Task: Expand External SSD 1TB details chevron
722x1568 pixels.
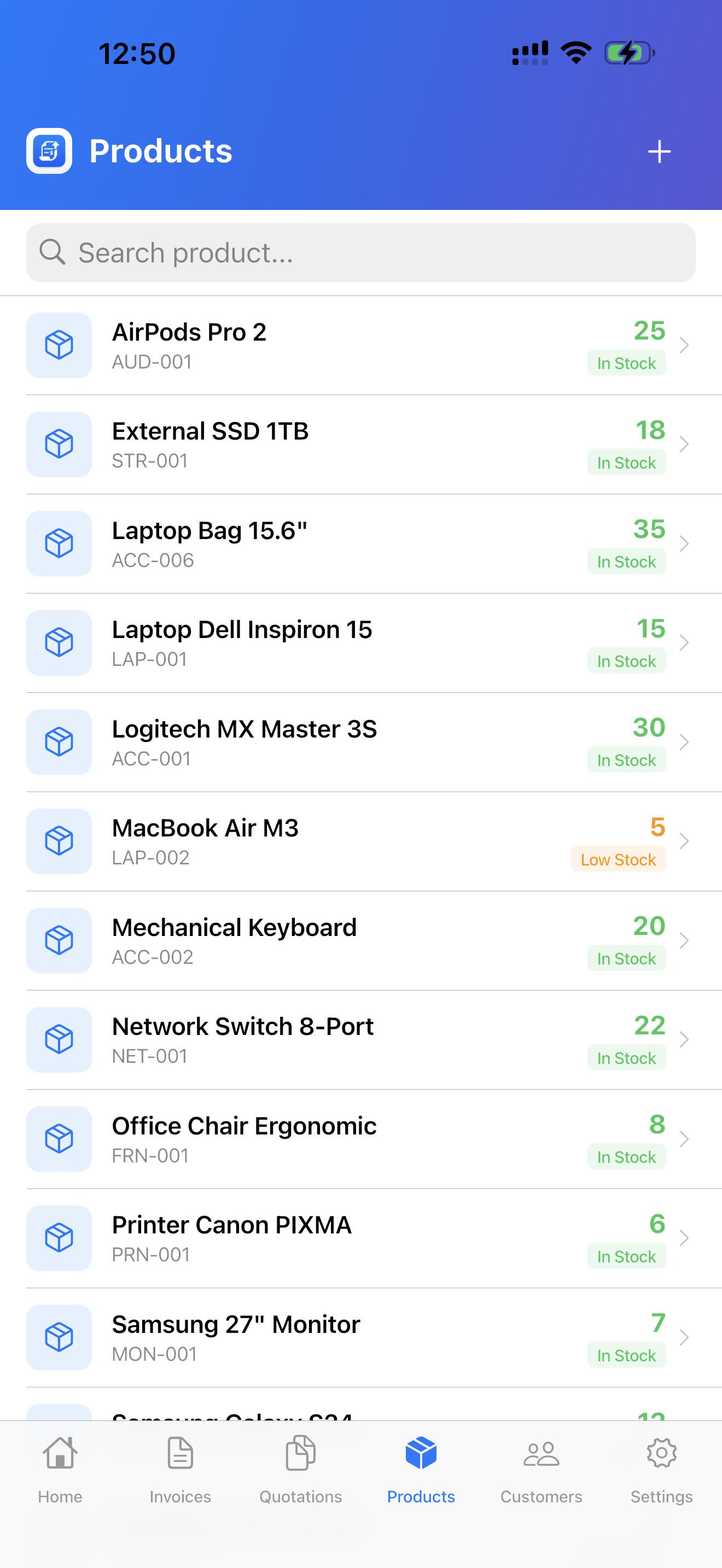Action: tap(684, 444)
